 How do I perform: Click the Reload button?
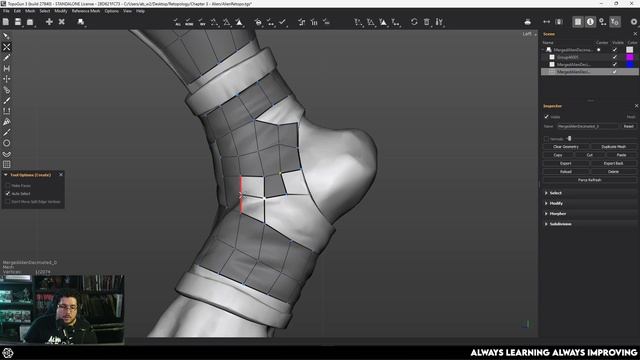coord(566,171)
